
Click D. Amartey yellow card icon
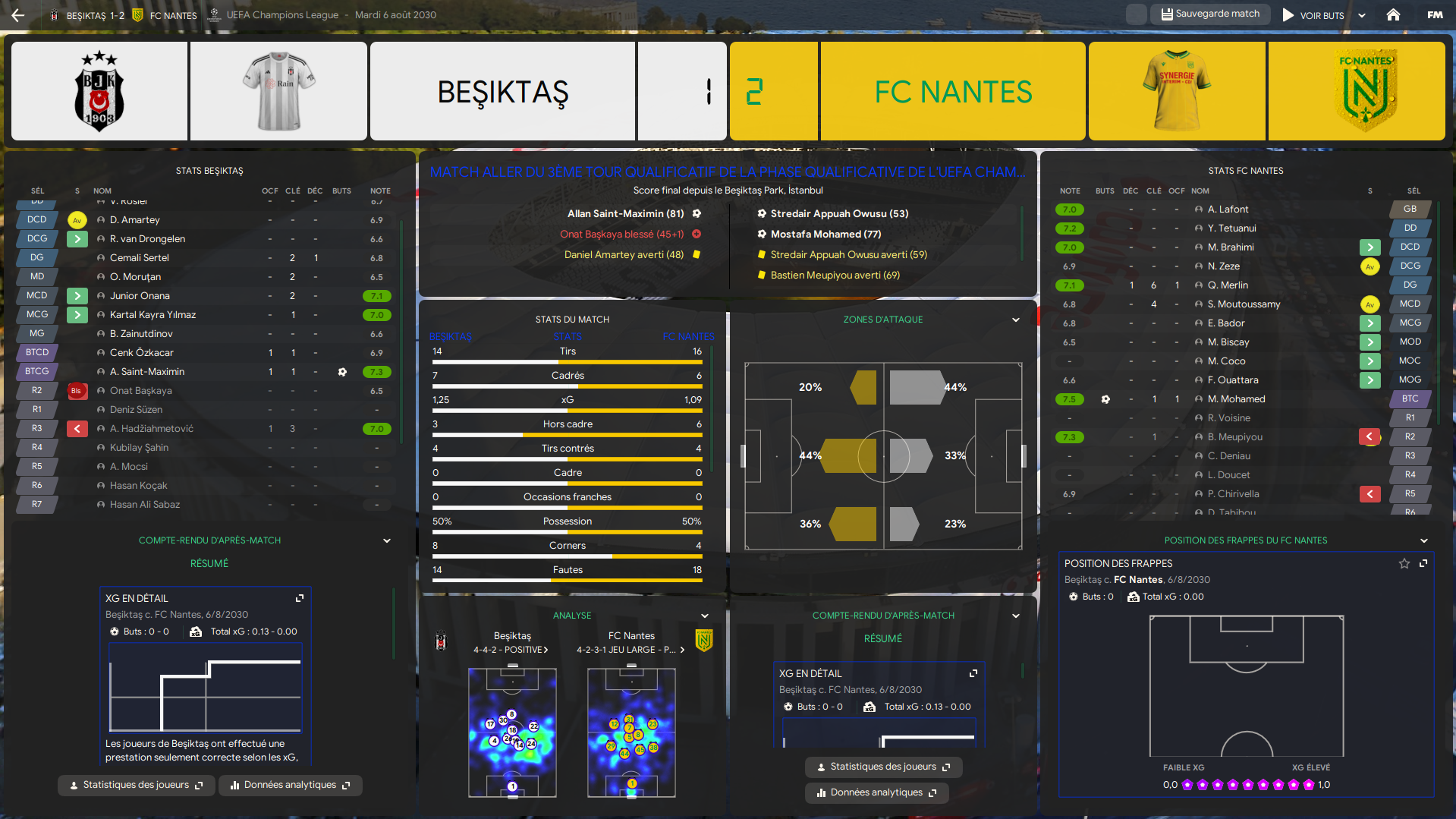(77, 220)
